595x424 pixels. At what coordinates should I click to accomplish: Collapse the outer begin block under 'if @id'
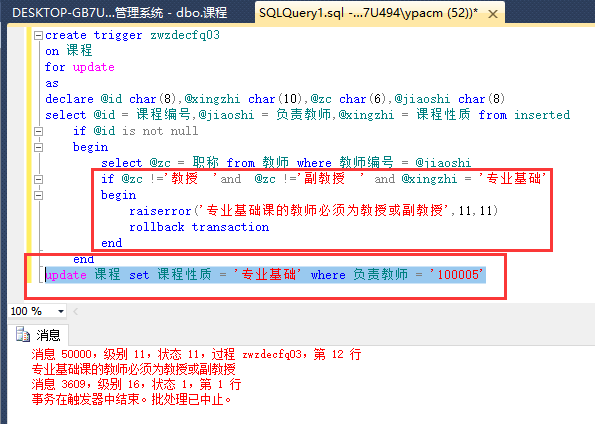[x=38, y=147]
